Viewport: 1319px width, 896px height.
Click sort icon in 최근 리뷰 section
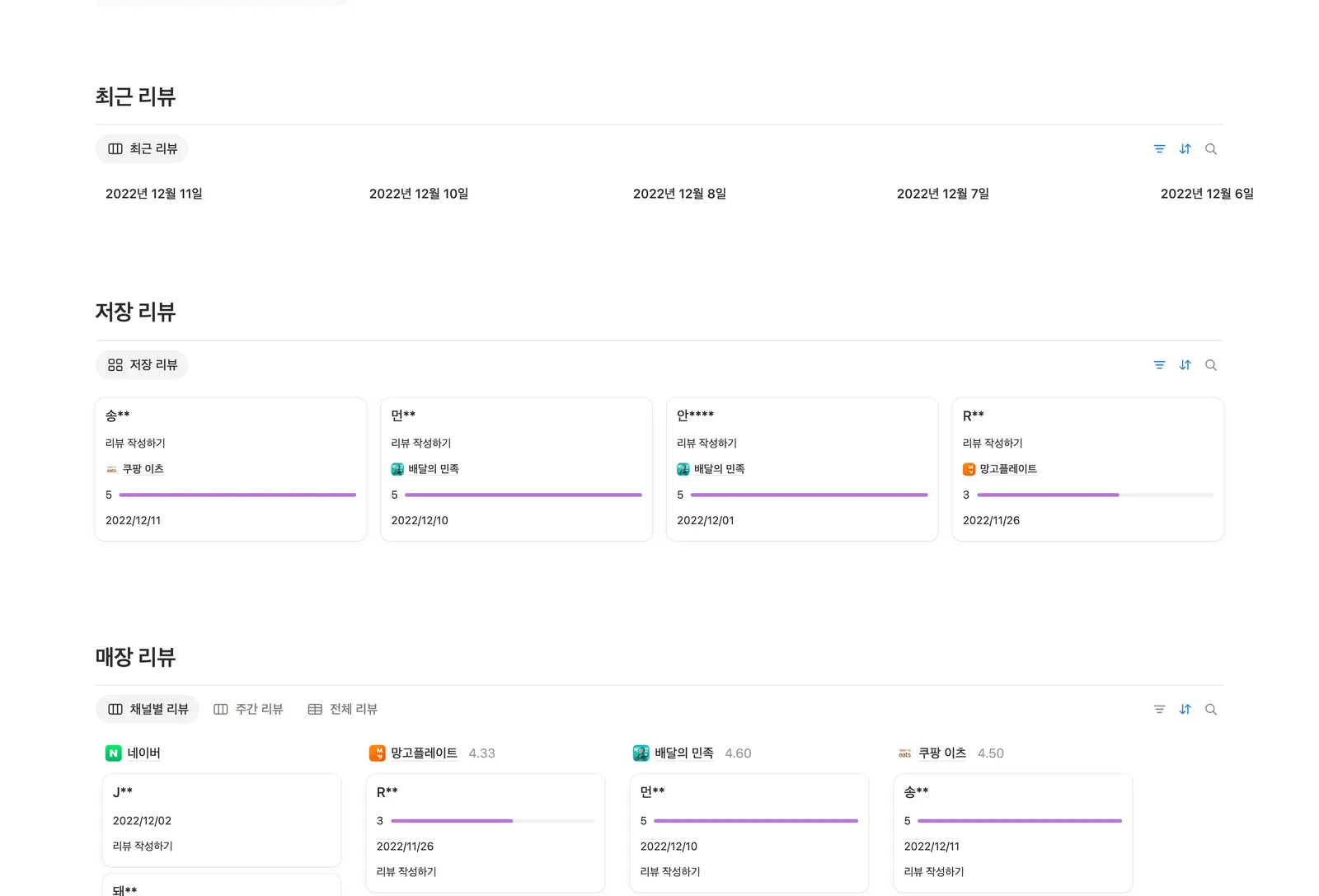[x=1185, y=149]
